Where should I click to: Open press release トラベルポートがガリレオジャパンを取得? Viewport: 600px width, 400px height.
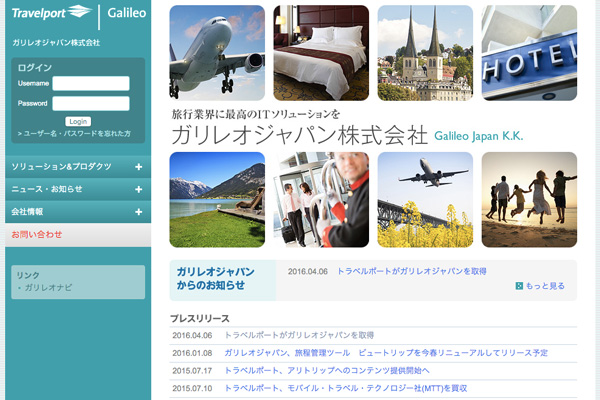click(x=299, y=335)
